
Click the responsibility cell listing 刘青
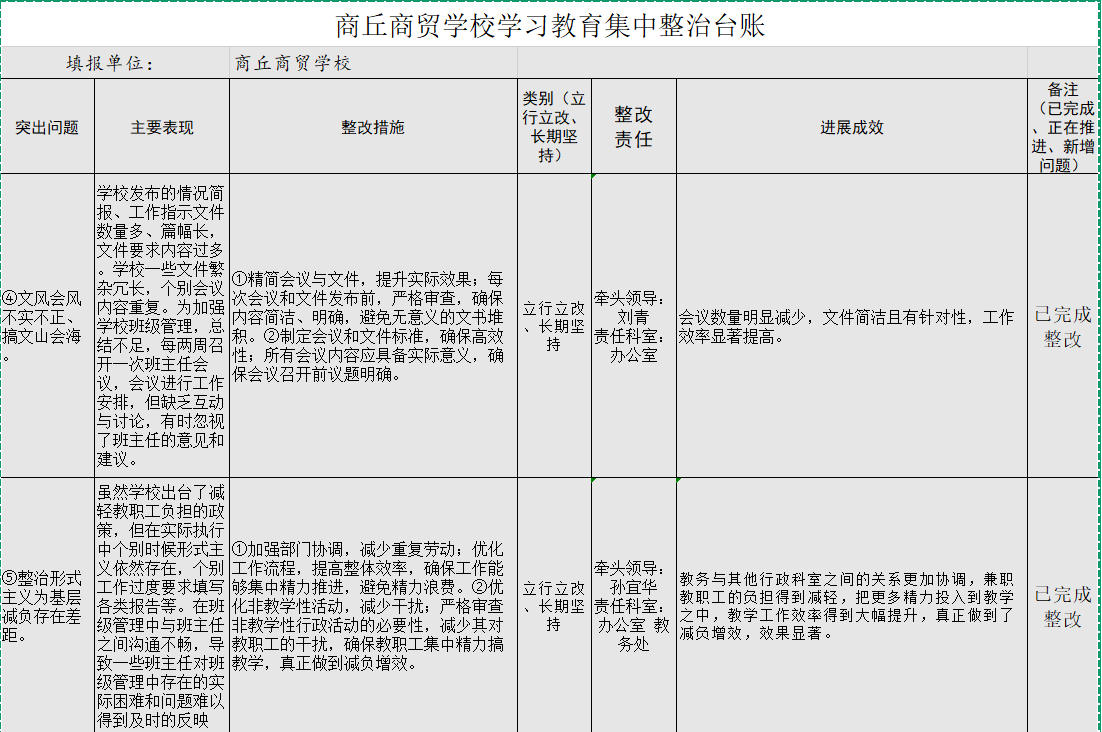pyautogui.click(x=633, y=325)
